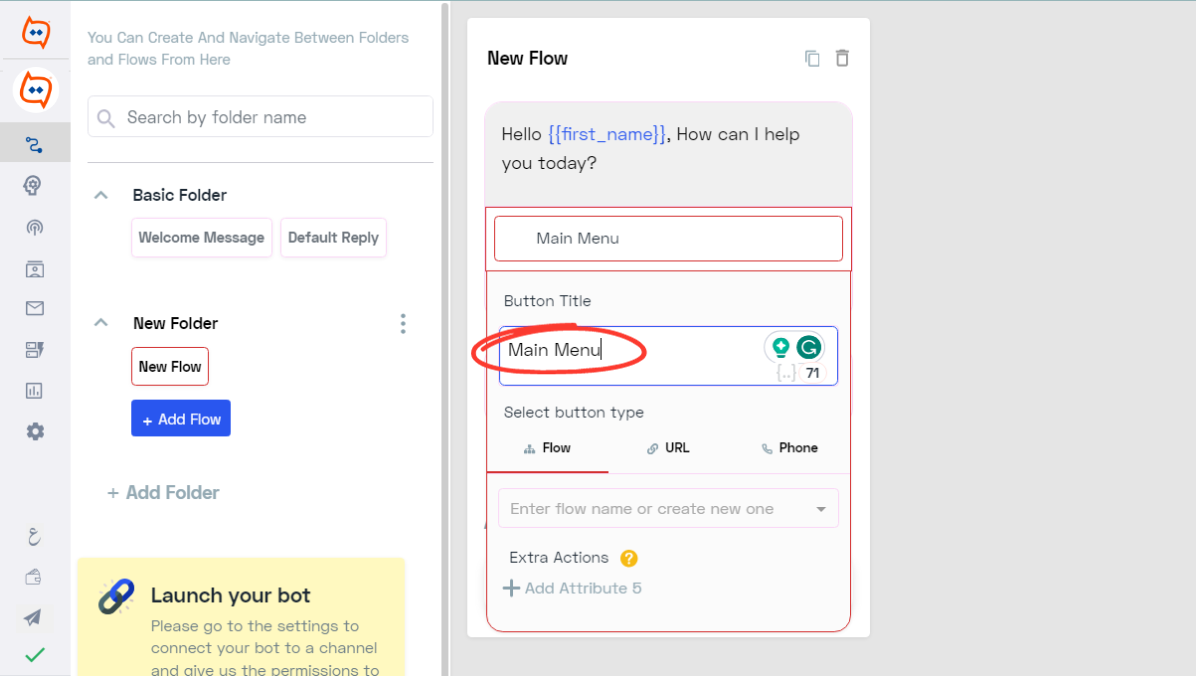This screenshot has width=1196, height=676.
Task: Click the Extra Actions label
Action: [559, 558]
